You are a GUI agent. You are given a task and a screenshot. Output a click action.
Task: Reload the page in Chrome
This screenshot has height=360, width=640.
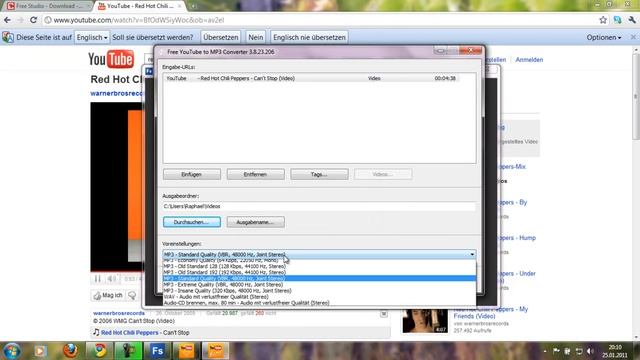(34, 20)
